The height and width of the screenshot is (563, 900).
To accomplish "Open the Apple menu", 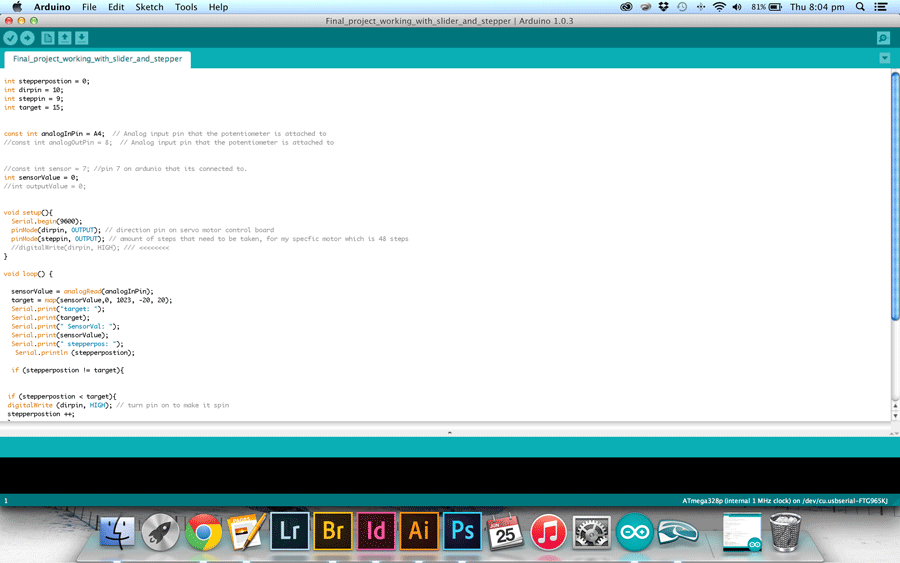I will pos(17,7).
